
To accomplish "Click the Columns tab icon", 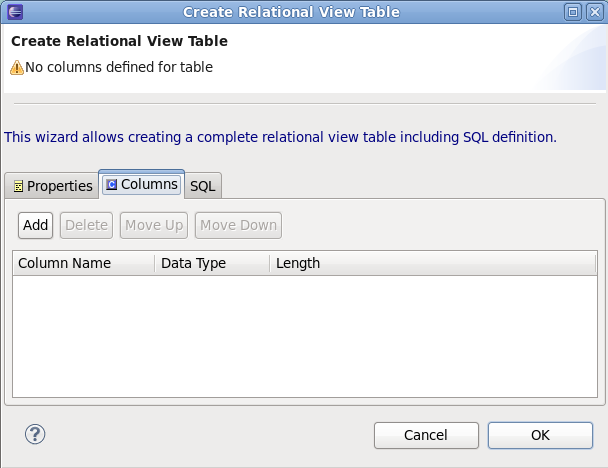I will (x=111, y=185).
